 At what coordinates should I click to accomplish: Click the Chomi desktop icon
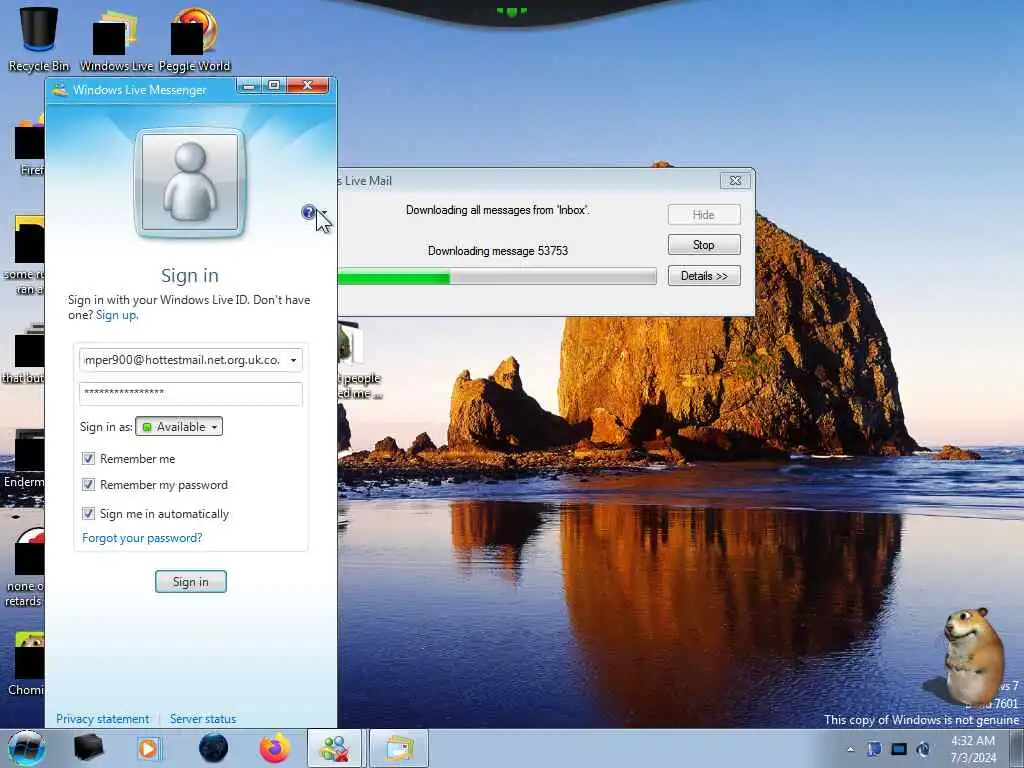pos(28,663)
